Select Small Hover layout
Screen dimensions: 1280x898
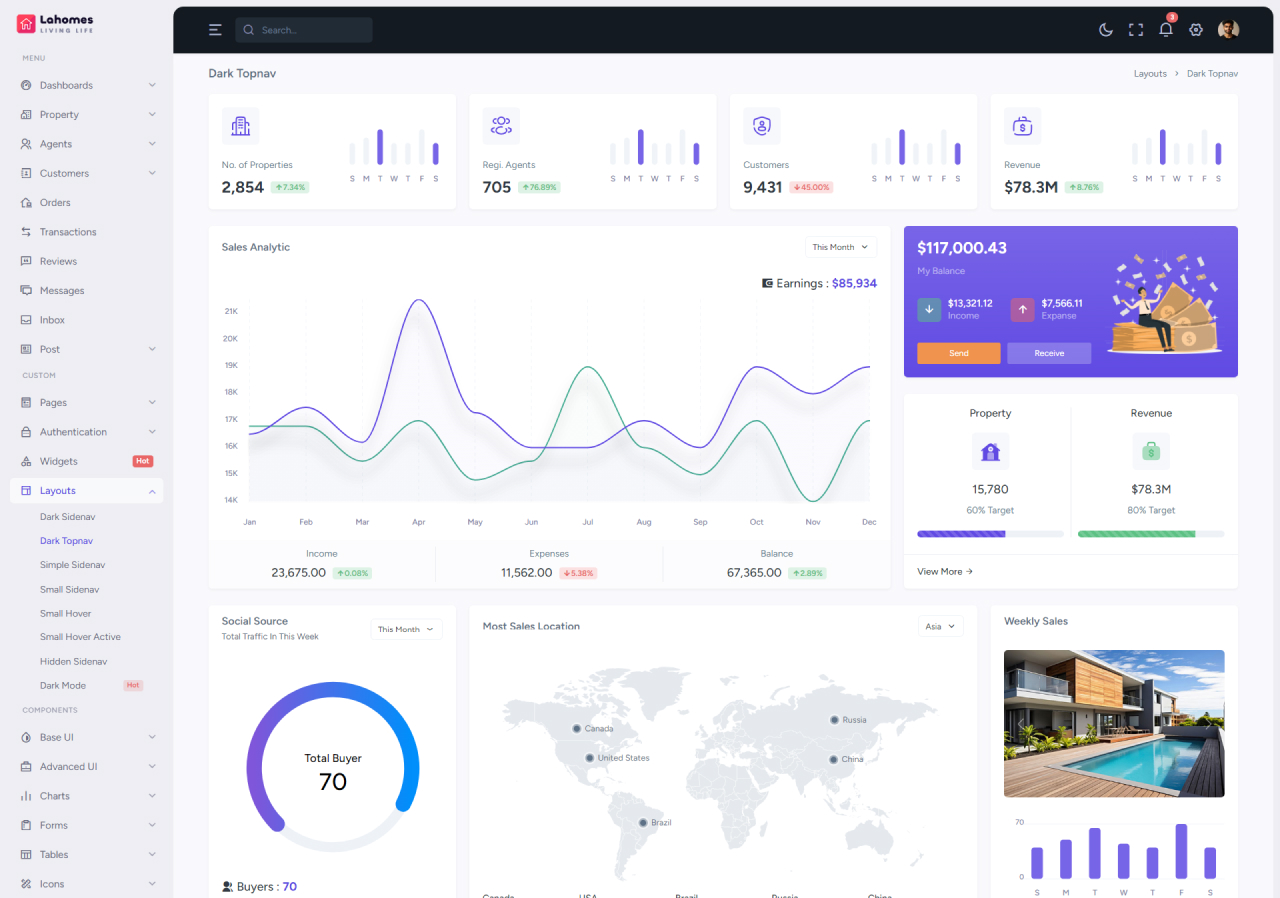[65, 613]
